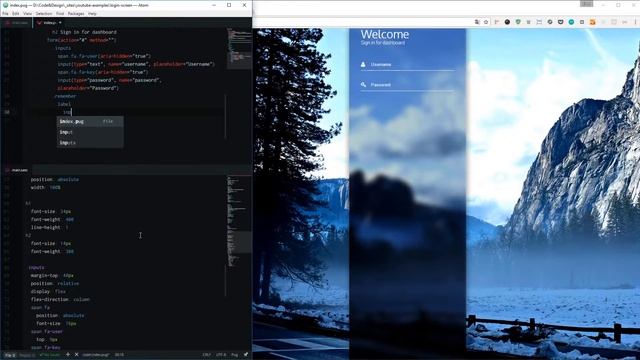Choose the 'input' autocomplete suggestion

click(x=90, y=132)
